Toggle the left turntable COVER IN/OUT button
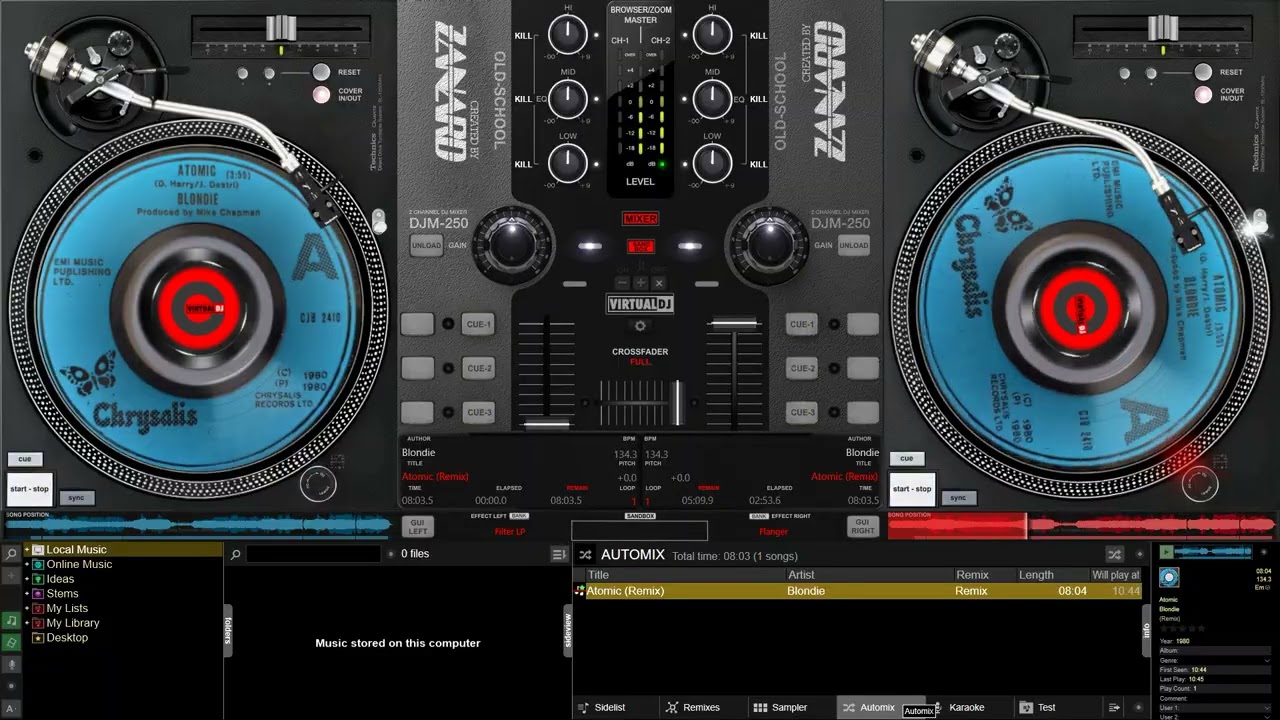1280x720 pixels. click(321, 95)
